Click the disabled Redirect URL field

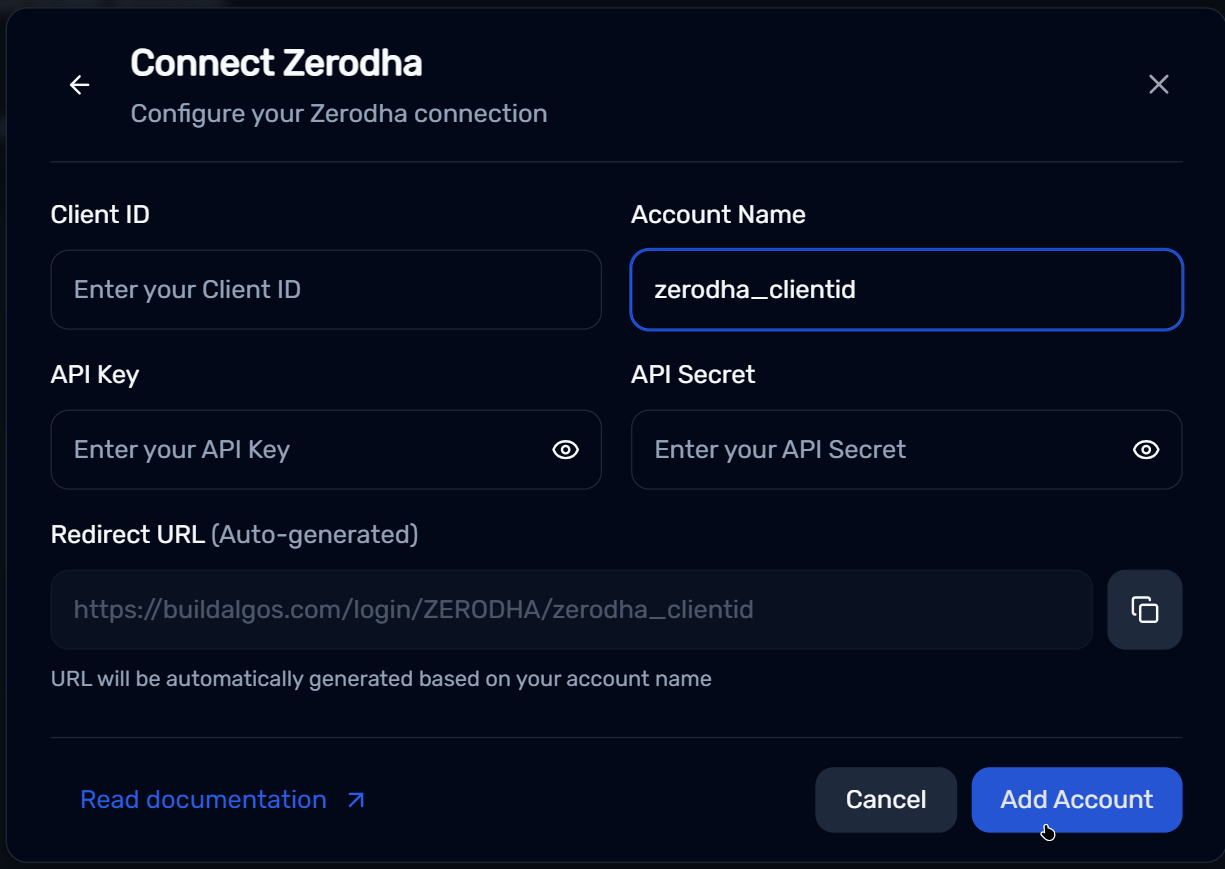[571, 610]
